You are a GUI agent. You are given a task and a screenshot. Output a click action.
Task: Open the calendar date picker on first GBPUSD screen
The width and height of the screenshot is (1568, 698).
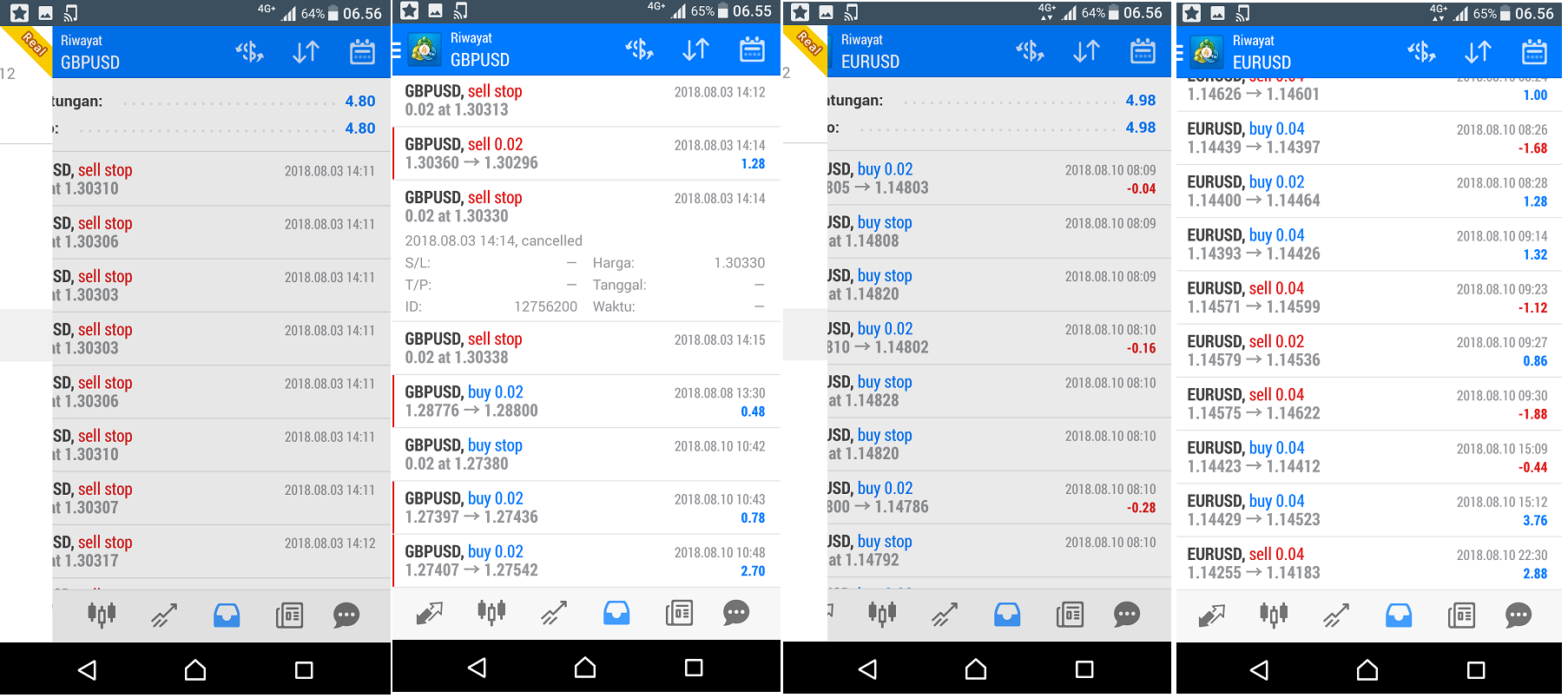point(362,52)
